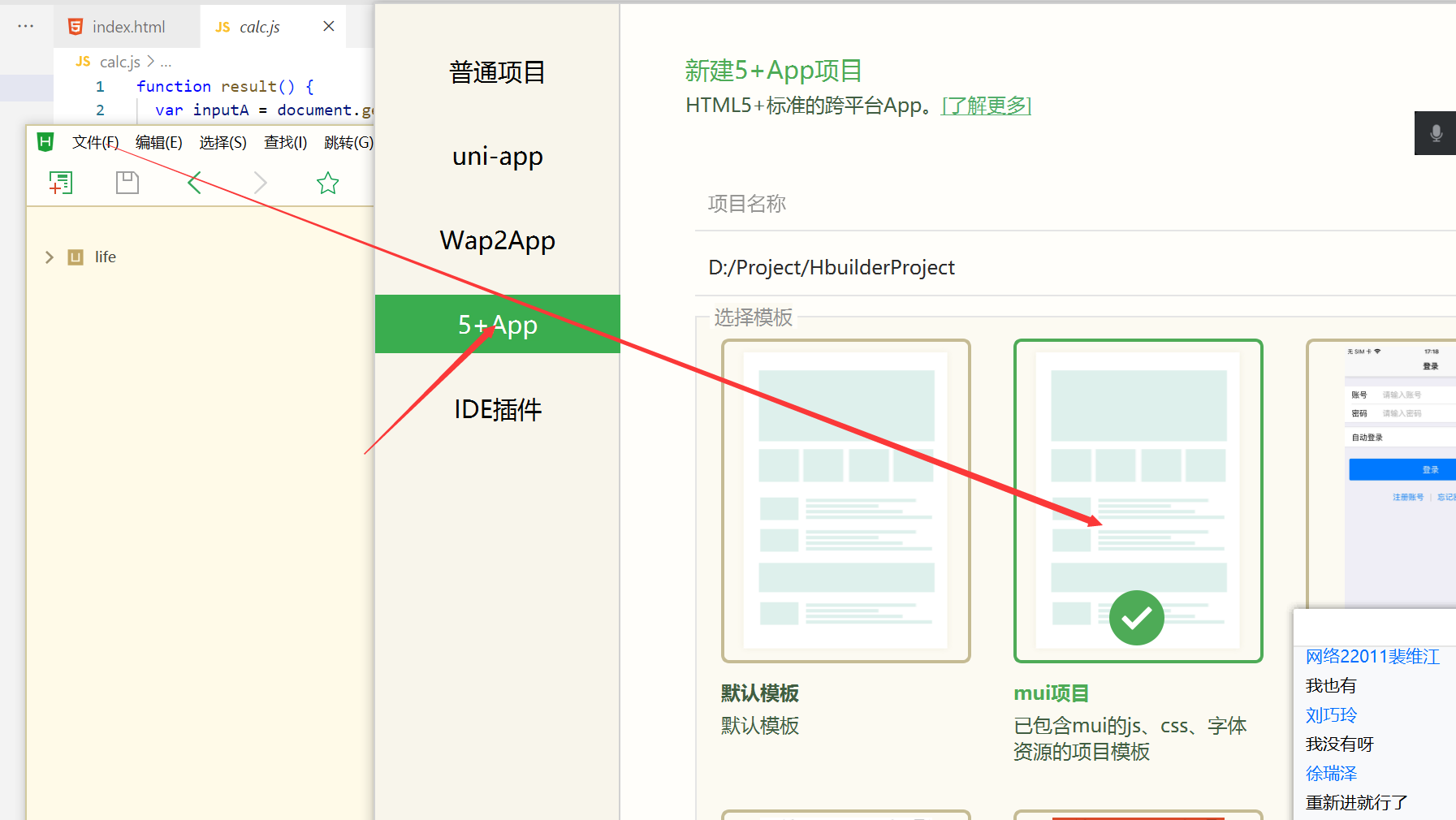The image size is (1456, 820).
Task: Choose the 默认模板 template thumbnail
Action: (x=845, y=500)
